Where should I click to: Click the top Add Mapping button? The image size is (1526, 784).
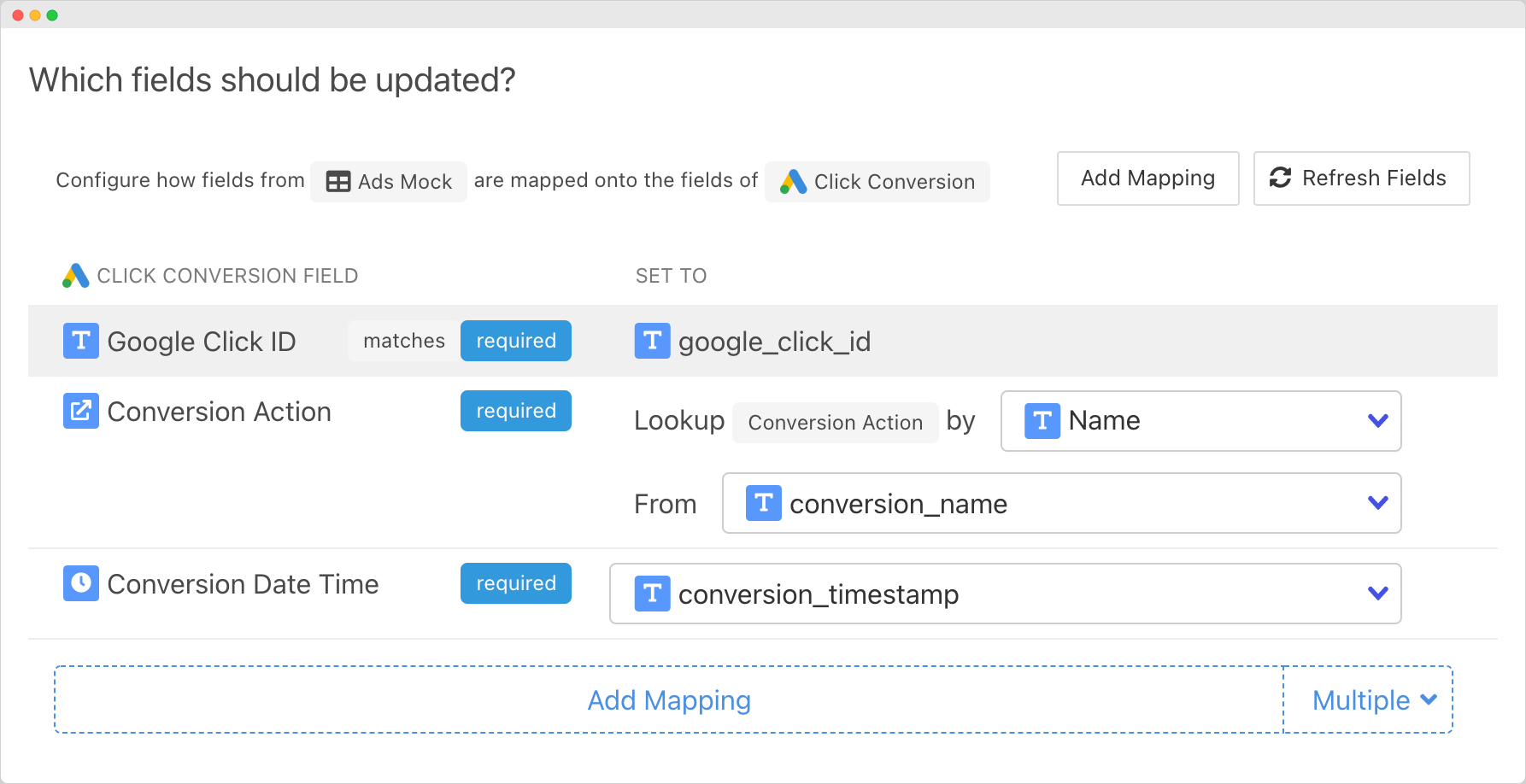point(1147,178)
